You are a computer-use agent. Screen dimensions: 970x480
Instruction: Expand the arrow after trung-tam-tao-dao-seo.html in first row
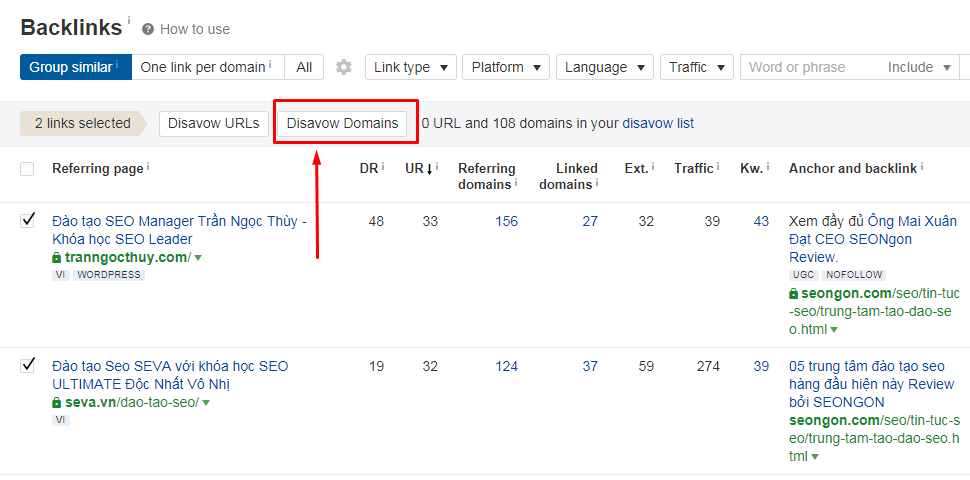[x=834, y=330]
